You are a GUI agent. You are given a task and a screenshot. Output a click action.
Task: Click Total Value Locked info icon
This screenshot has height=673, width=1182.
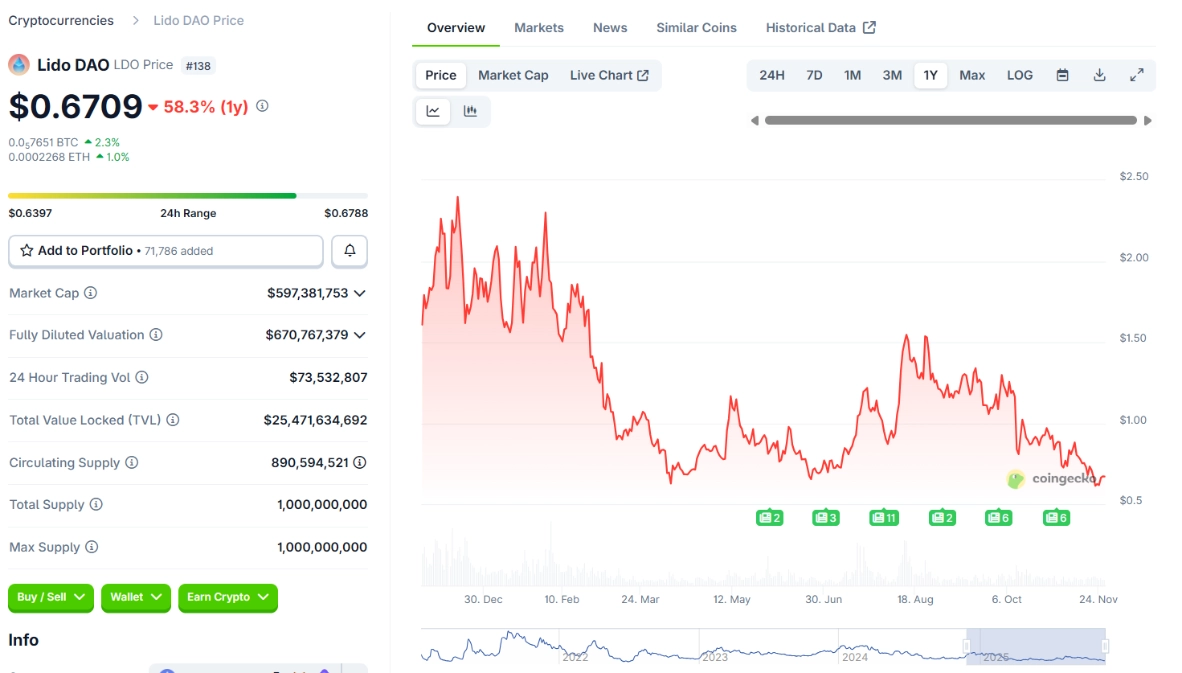pos(174,420)
